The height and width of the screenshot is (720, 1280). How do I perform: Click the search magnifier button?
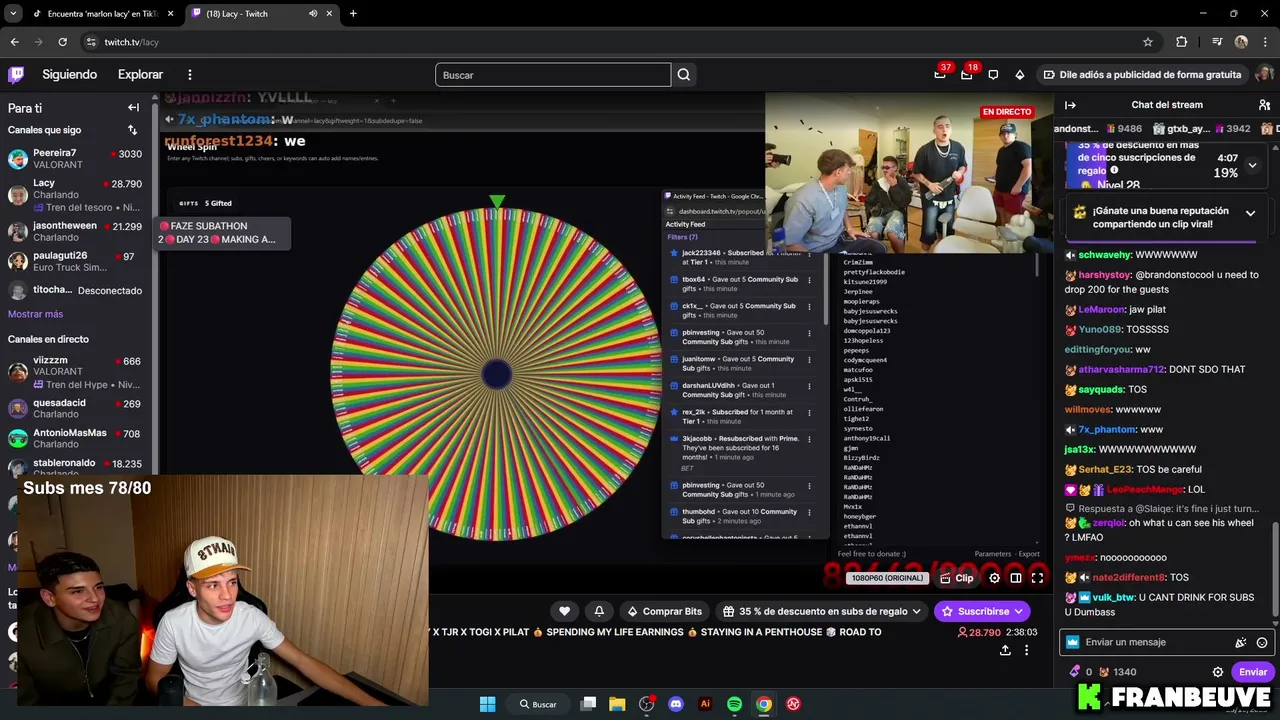[x=684, y=75]
